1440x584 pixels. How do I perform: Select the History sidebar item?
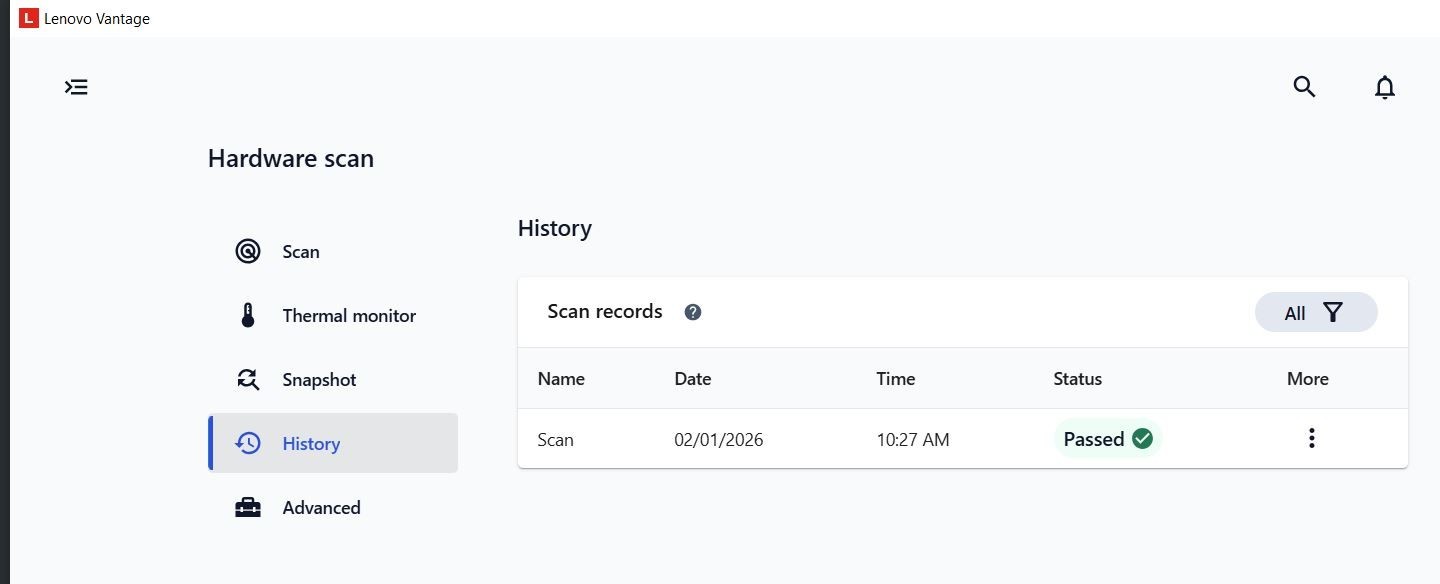[x=333, y=443]
